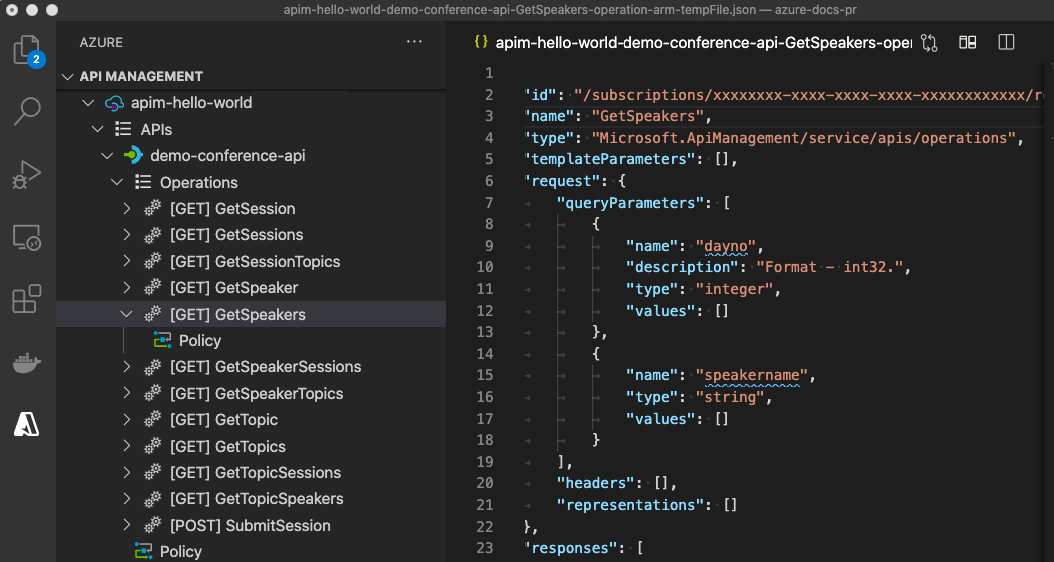Open the Explorer view in activity bar
This screenshot has height=562, width=1054.
[x=27, y=50]
